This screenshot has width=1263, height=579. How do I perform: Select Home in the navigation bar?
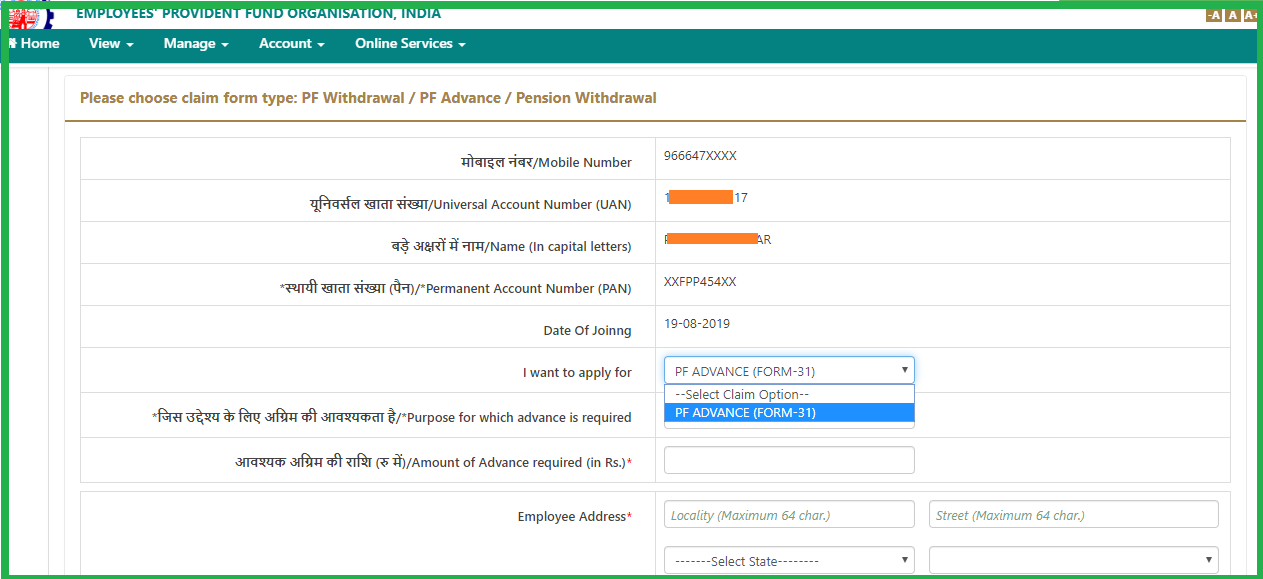click(33, 44)
